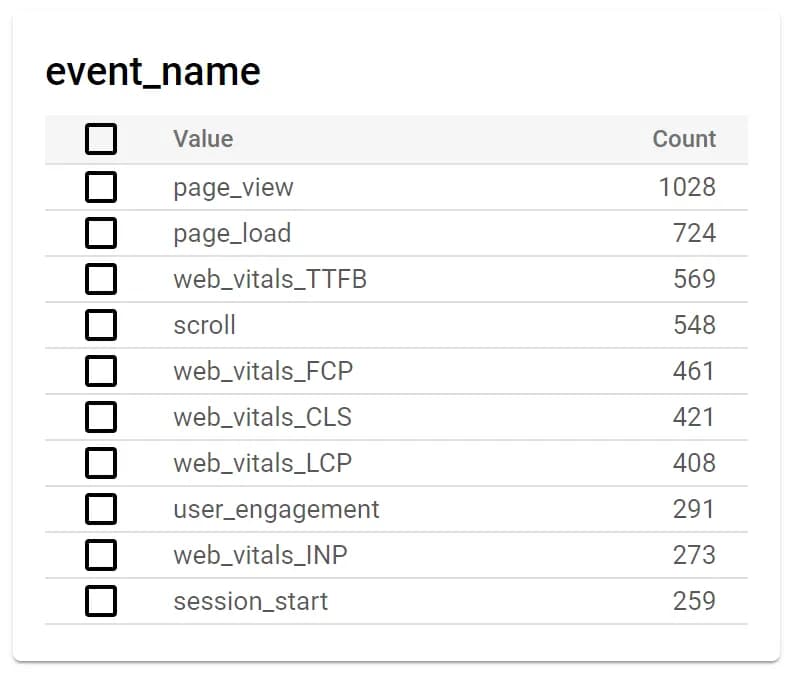Click the Value column header

(x=203, y=139)
